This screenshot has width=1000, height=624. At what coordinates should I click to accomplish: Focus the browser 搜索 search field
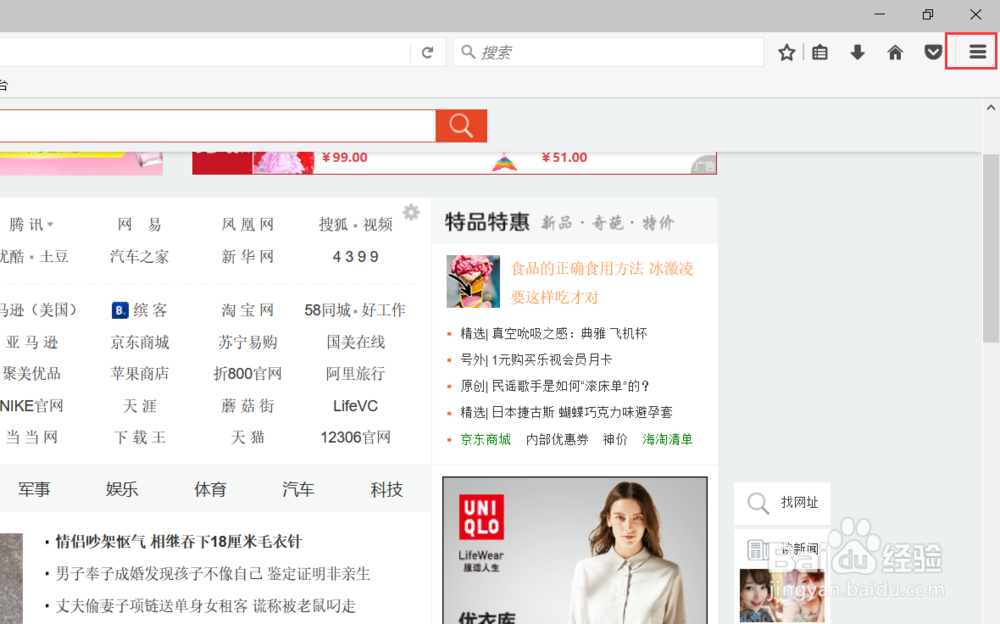[x=608, y=52]
